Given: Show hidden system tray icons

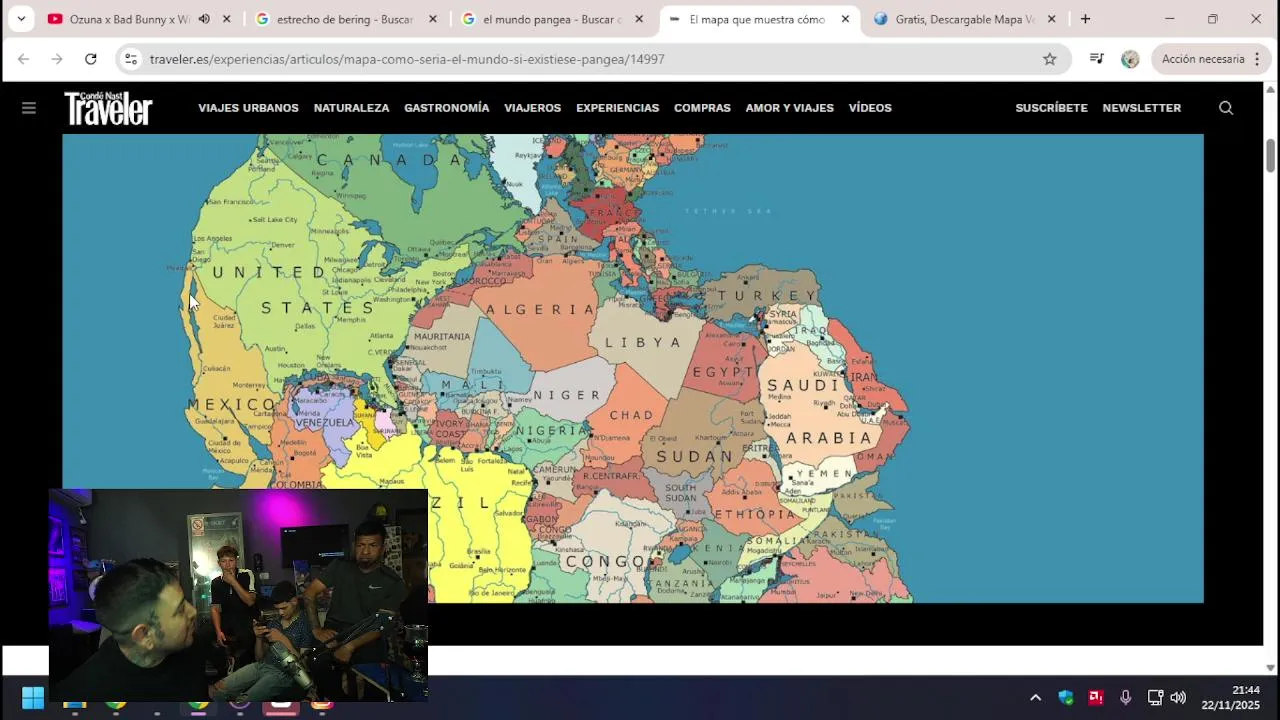Looking at the screenshot, I should [x=1036, y=698].
